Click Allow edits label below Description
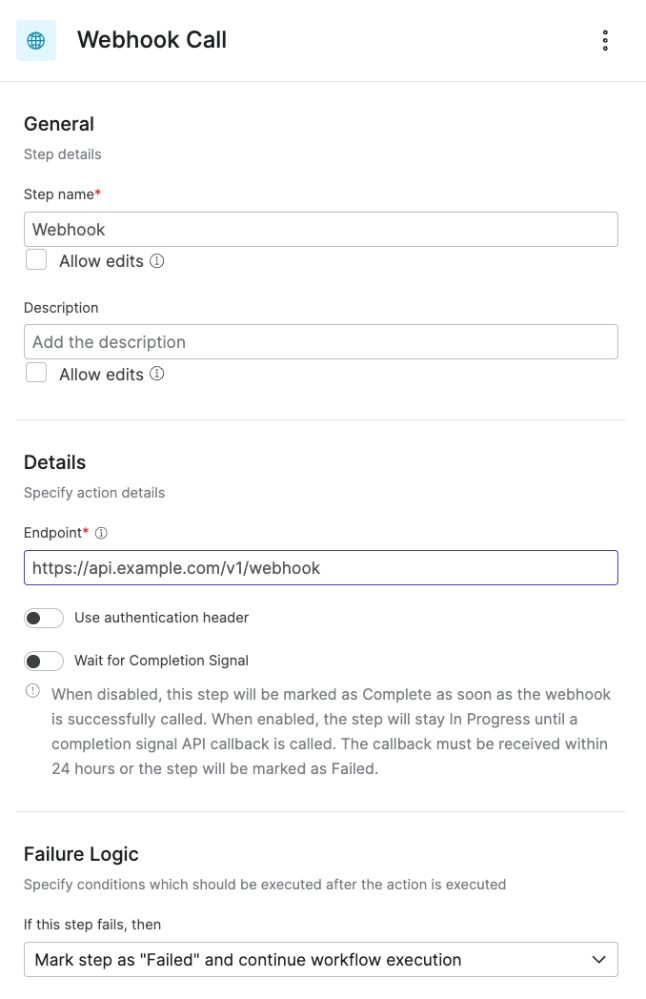This screenshot has height=999, width=646. click(x=101, y=374)
